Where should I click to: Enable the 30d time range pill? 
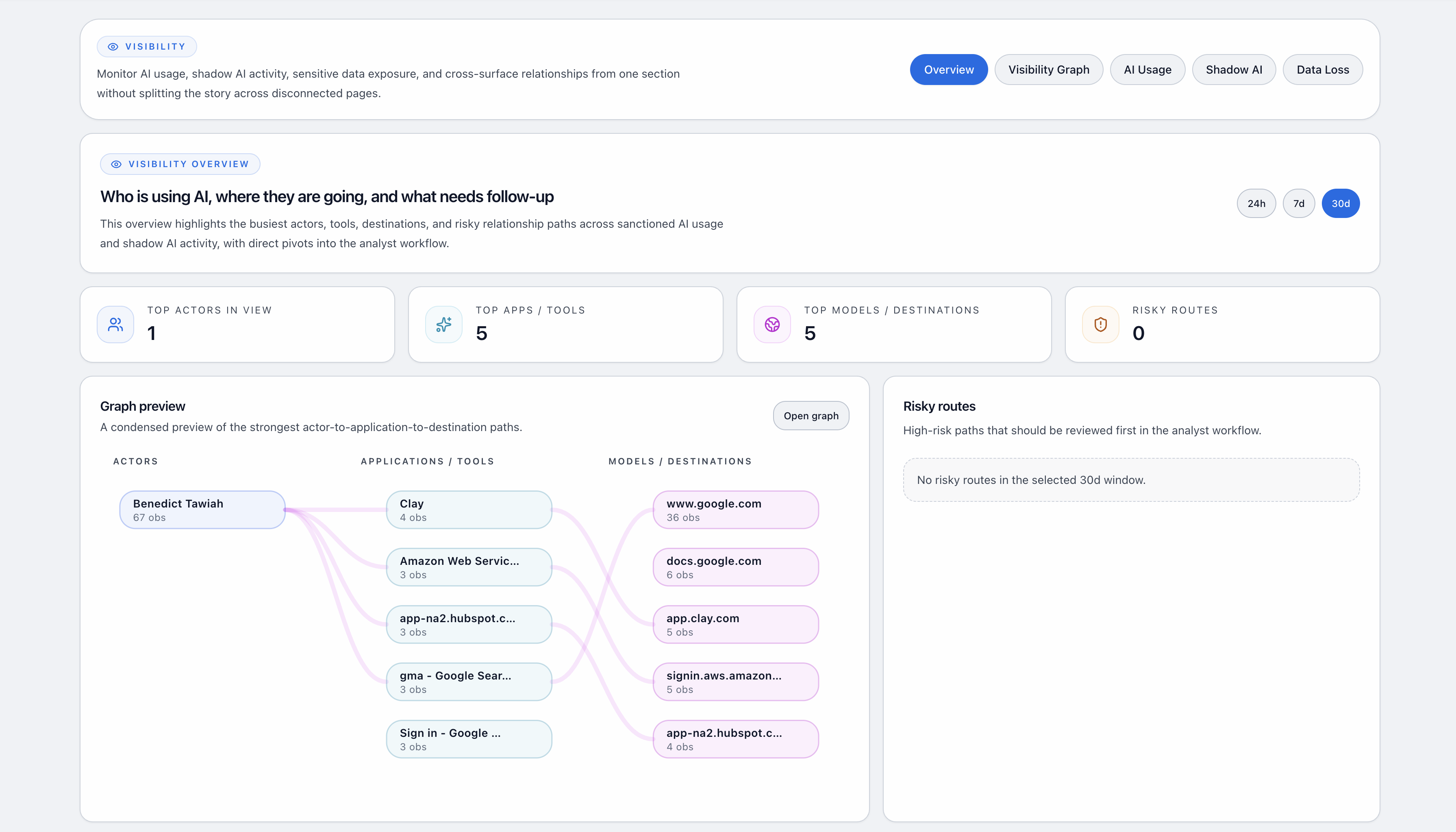(x=1341, y=203)
